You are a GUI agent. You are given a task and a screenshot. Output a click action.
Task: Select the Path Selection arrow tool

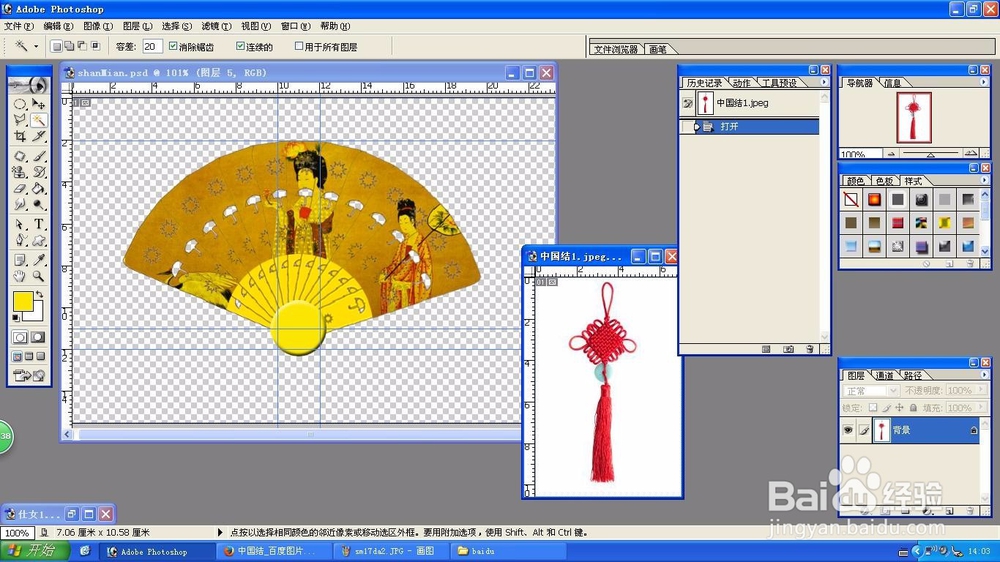coord(20,224)
